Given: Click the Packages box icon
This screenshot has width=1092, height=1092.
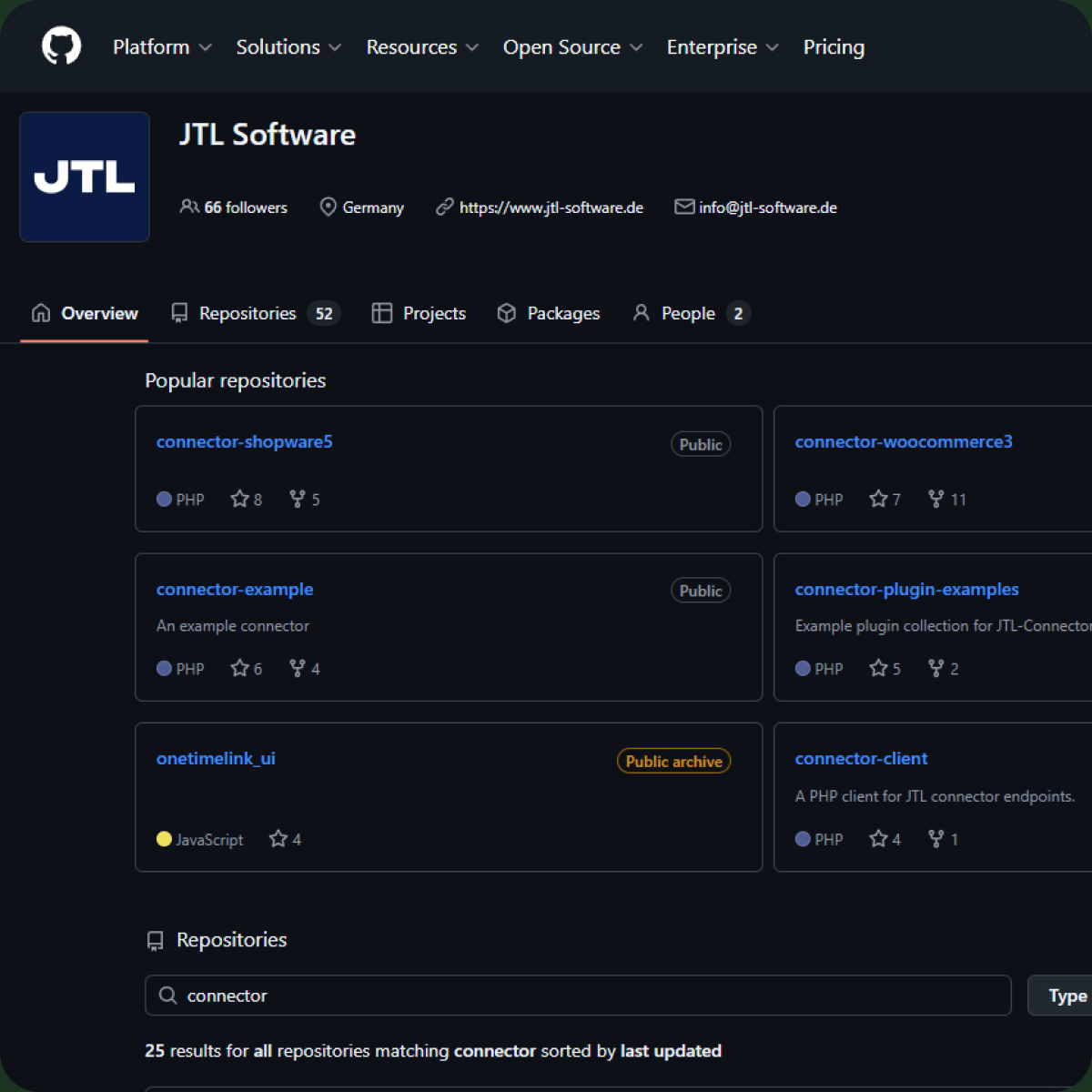Looking at the screenshot, I should 507,313.
